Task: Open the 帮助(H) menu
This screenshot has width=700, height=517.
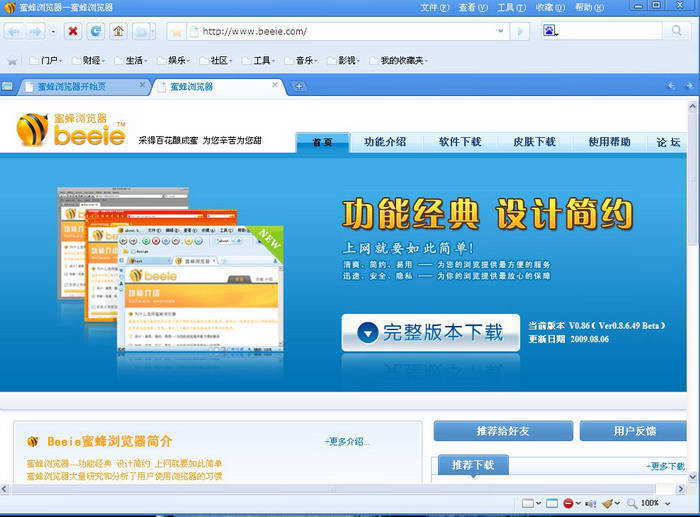Action: (589, 8)
